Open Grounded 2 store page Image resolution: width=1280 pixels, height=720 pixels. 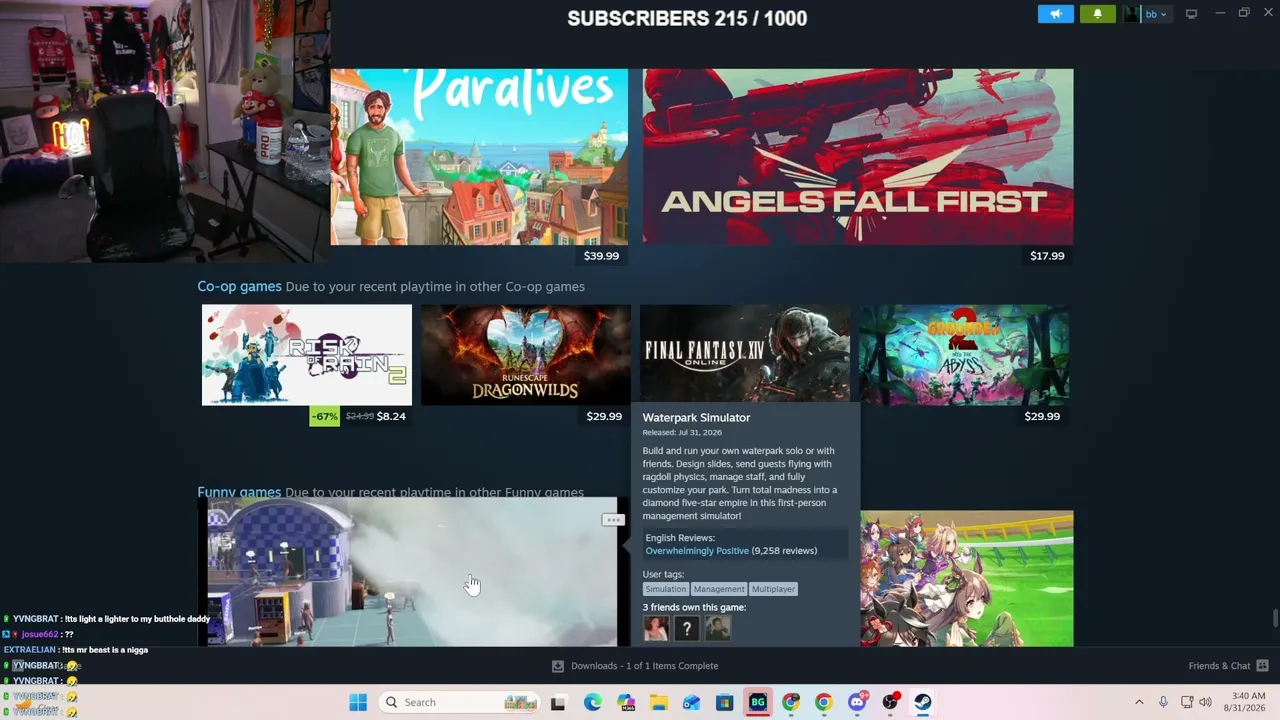964,355
